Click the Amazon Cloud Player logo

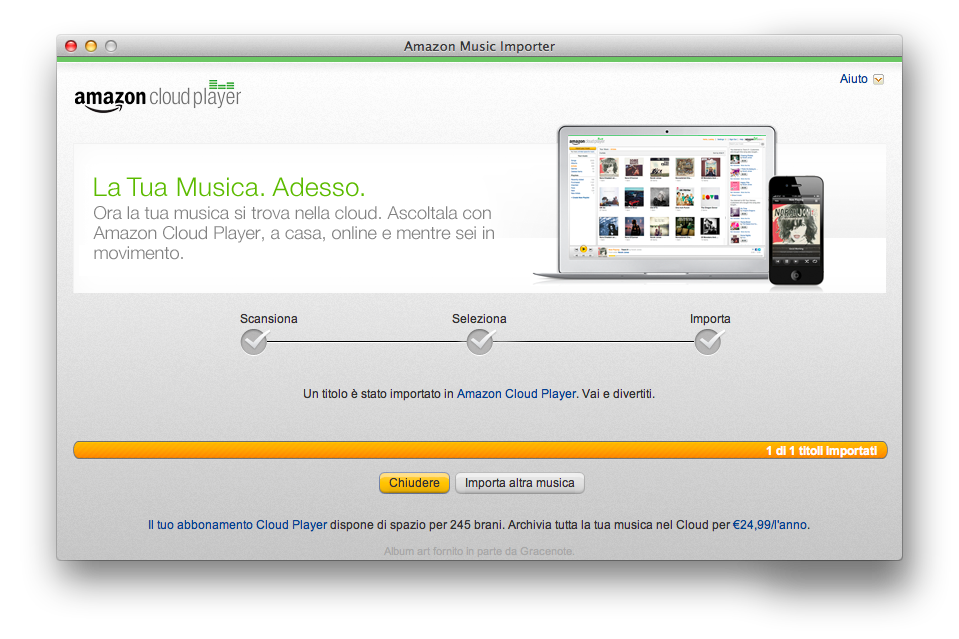pos(157,96)
